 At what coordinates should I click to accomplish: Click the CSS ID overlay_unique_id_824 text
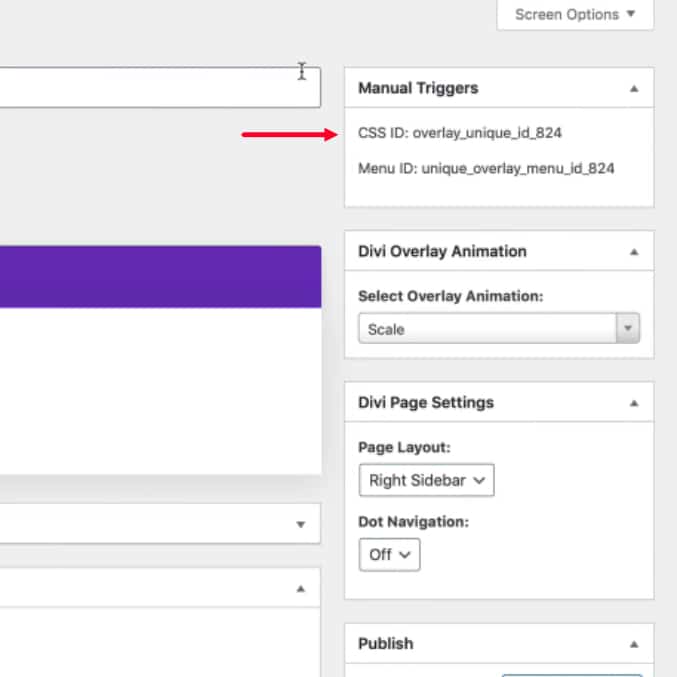[x=467, y=133]
